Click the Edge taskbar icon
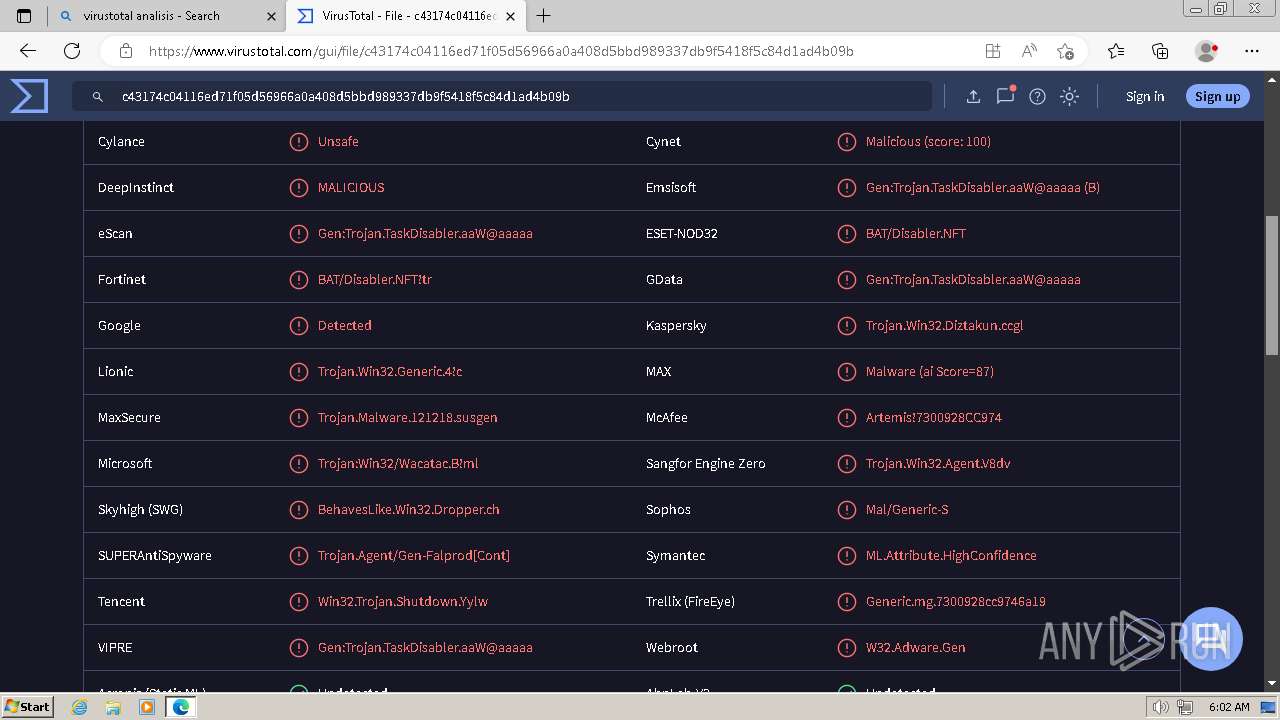1280x720 pixels. (x=181, y=707)
